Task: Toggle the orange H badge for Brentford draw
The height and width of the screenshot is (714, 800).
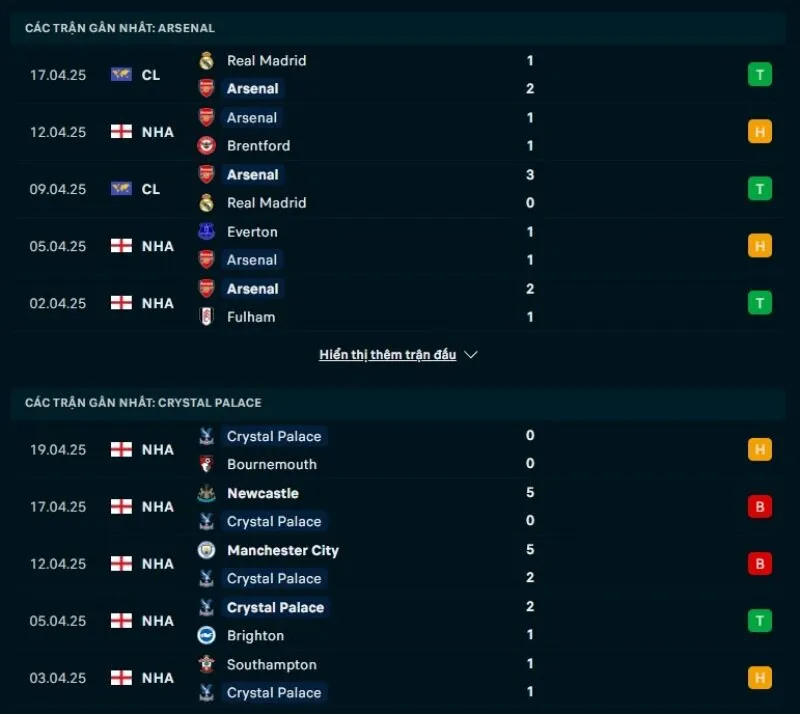Action: [x=760, y=131]
